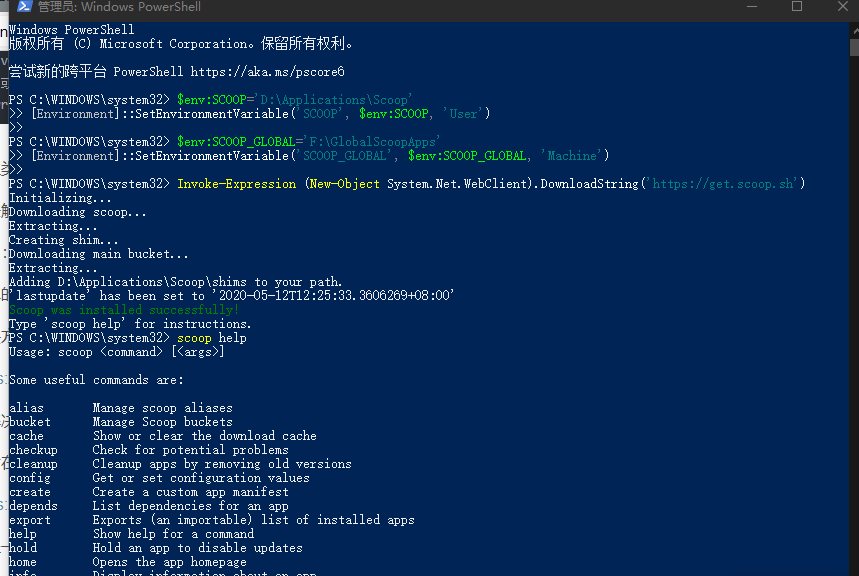859x576 pixels.
Task: Click the 'bucket' command entry
Action: [x=29, y=421]
